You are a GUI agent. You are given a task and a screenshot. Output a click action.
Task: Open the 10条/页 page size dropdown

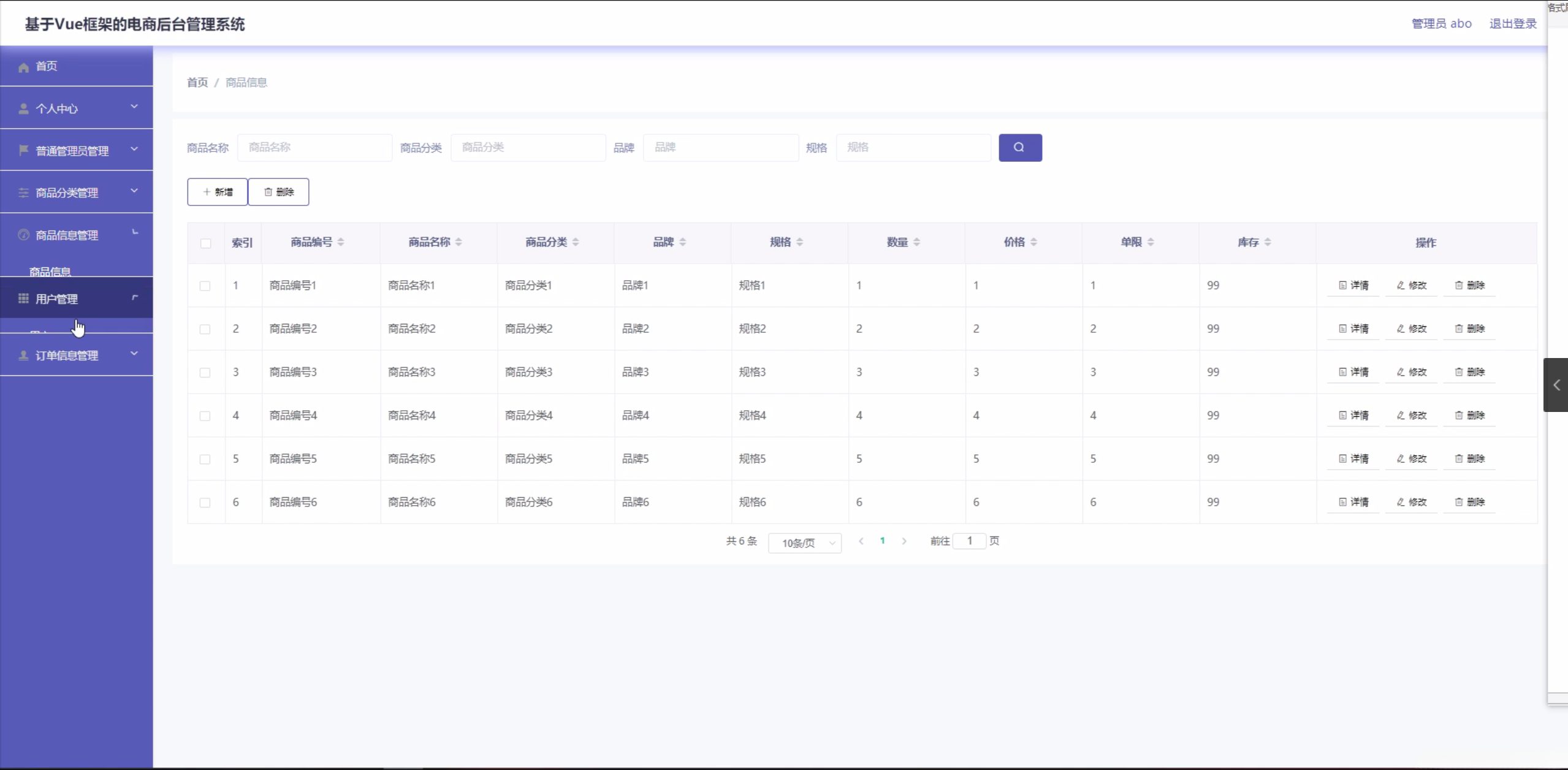[x=804, y=543]
